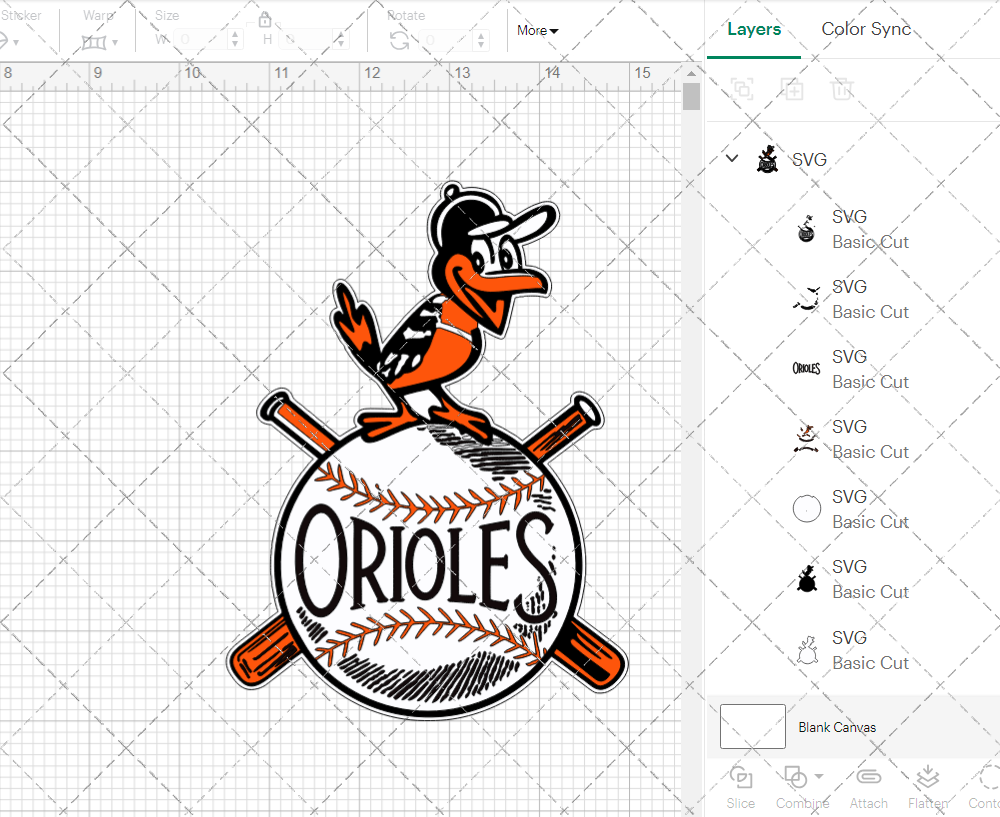Image resolution: width=1000 pixels, height=817 pixels.
Task: Click the Group layers icon
Action: tap(742, 89)
